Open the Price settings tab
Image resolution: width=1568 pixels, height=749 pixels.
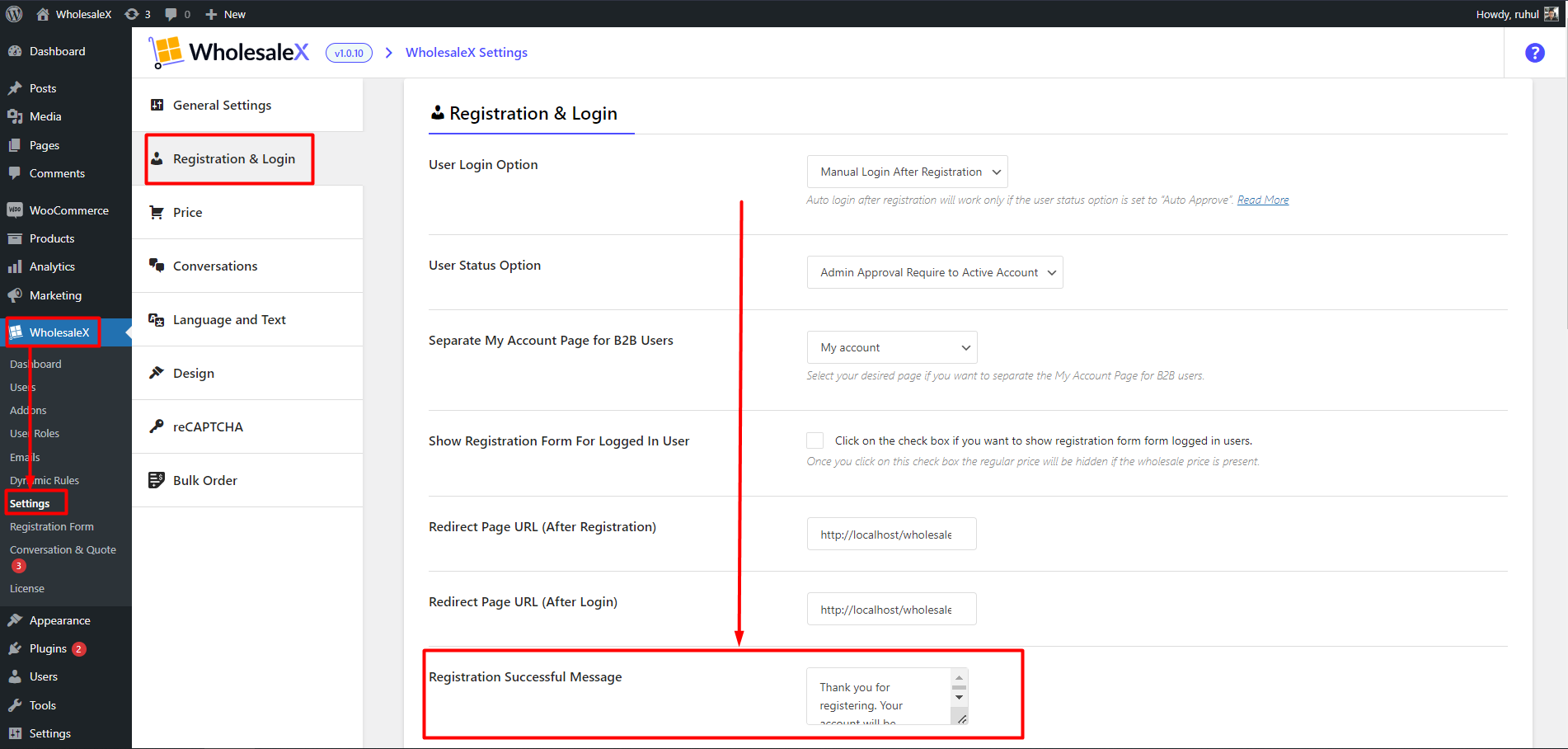pyautogui.click(x=247, y=212)
